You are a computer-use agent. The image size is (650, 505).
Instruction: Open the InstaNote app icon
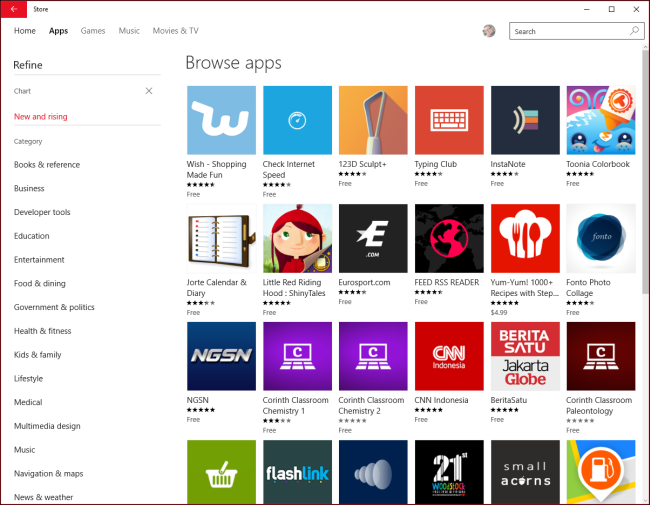(525, 120)
